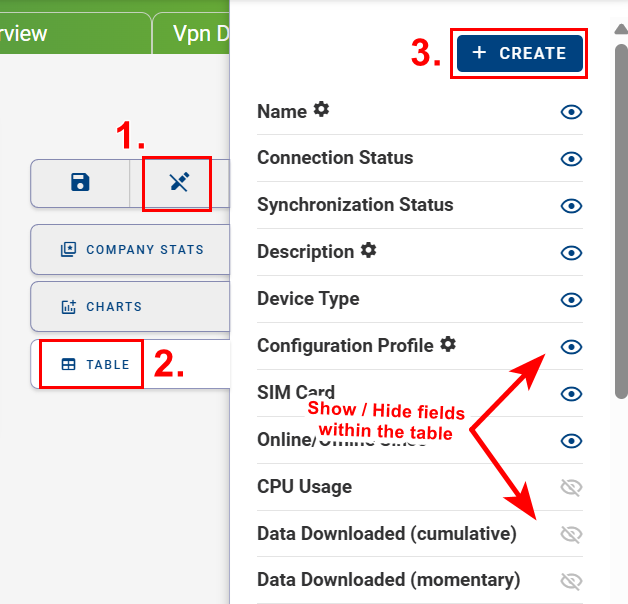
Task: Hide the Device Type field
Action: [x=571, y=300]
